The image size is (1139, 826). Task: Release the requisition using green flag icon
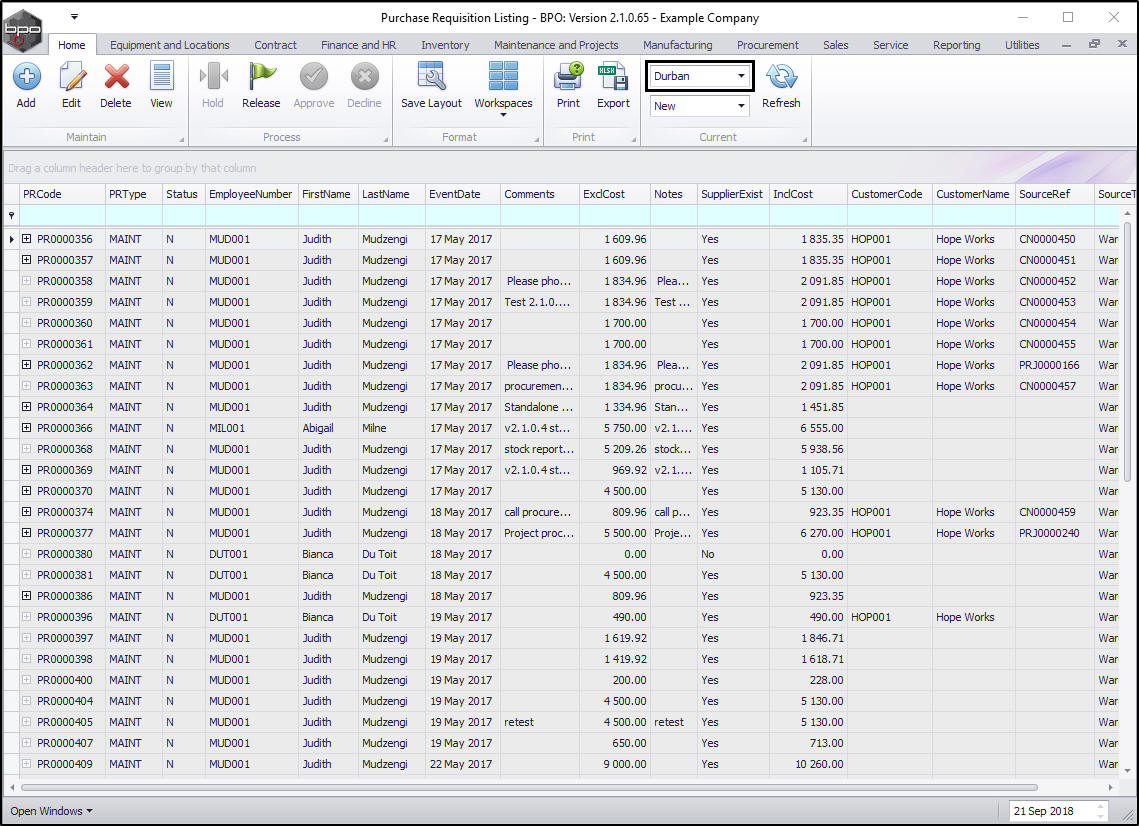pyautogui.click(x=261, y=78)
